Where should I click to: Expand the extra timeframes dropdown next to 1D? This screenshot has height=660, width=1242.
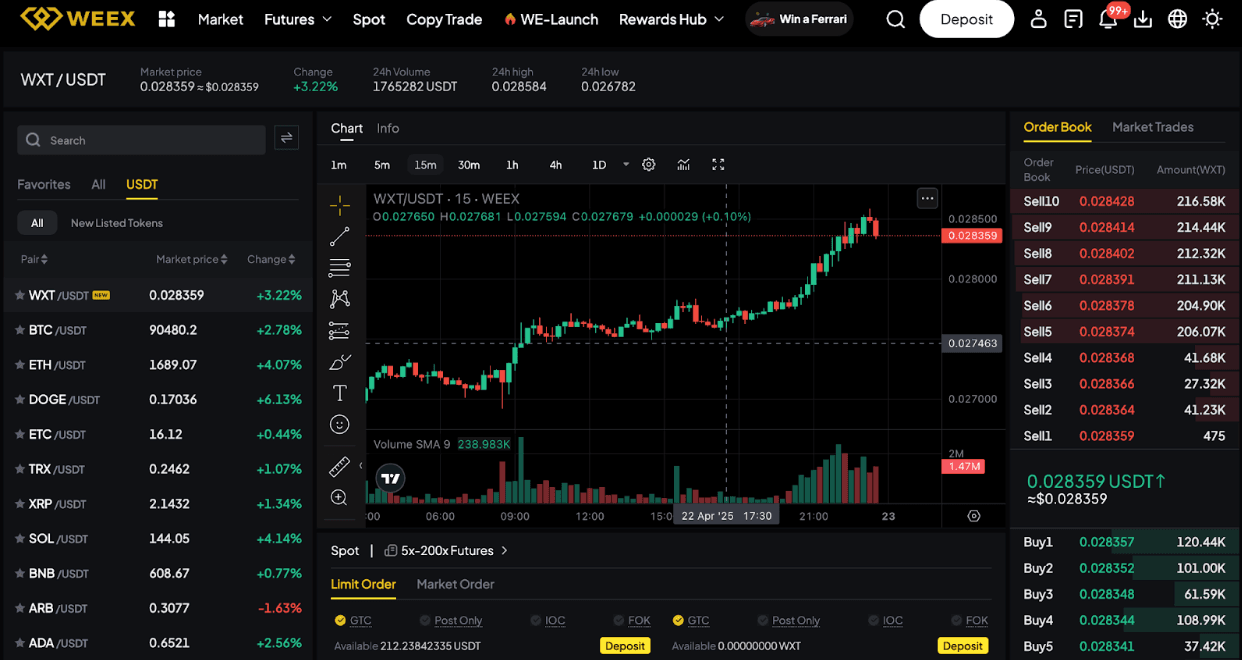(626, 164)
